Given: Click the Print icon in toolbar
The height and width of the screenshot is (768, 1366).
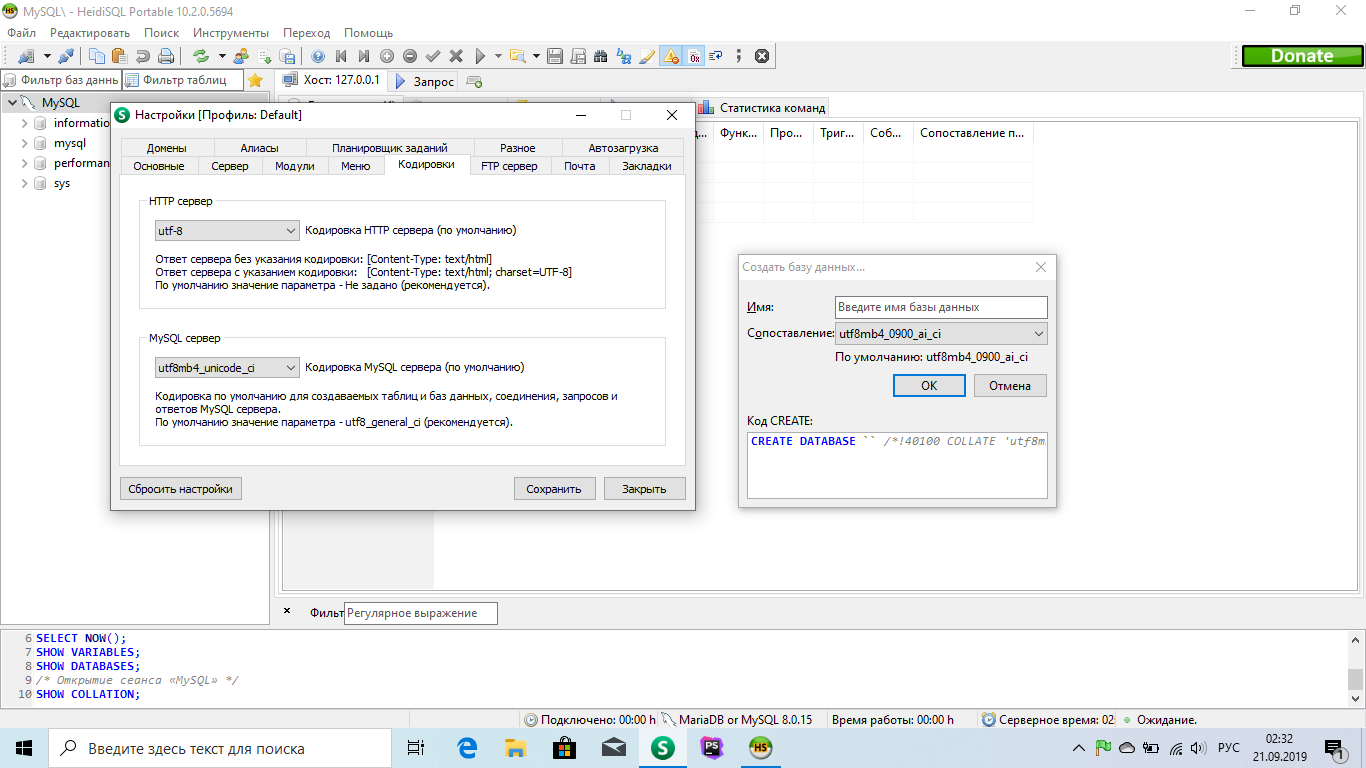Looking at the screenshot, I should (x=166, y=56).
